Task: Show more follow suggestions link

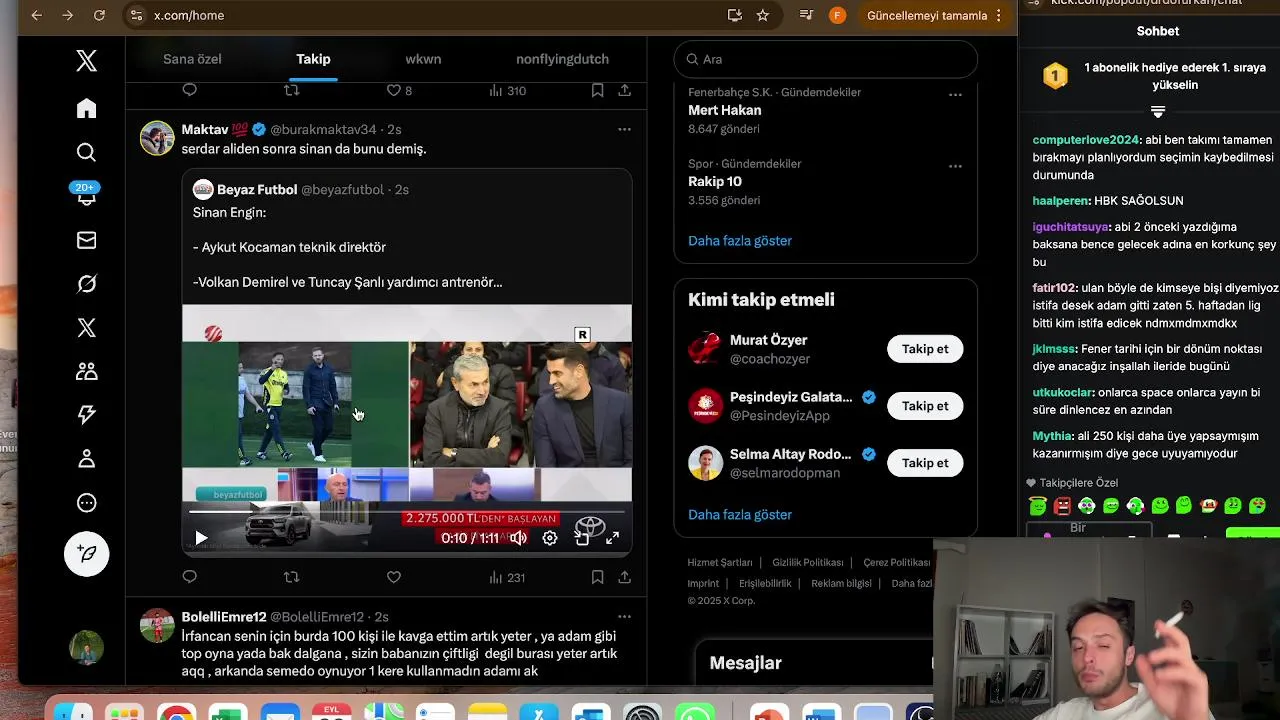Action: click(740, 515)
